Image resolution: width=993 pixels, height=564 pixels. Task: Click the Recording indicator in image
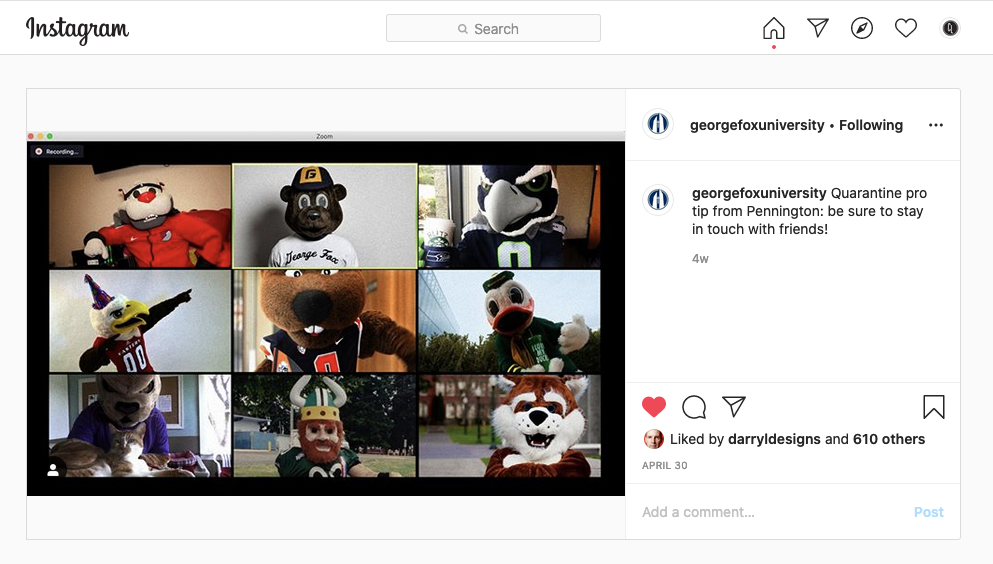click(x=58, y=151)
